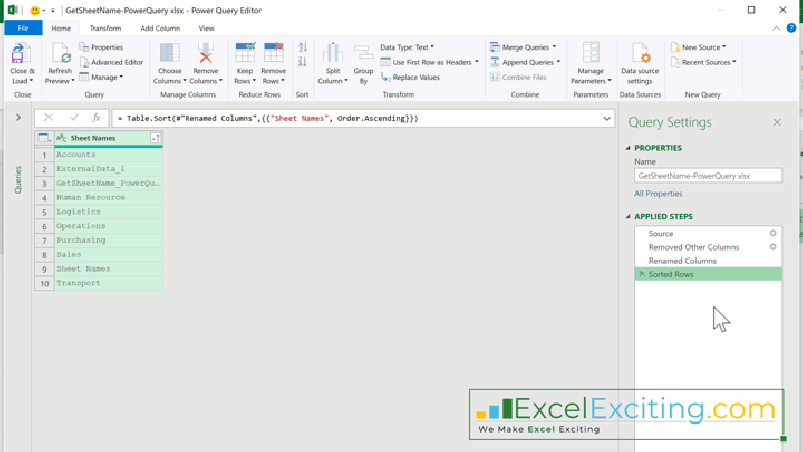Open the Help question mark icon
Image resolution: width=803 pixels, height=452 pixels.
(792, 28)
